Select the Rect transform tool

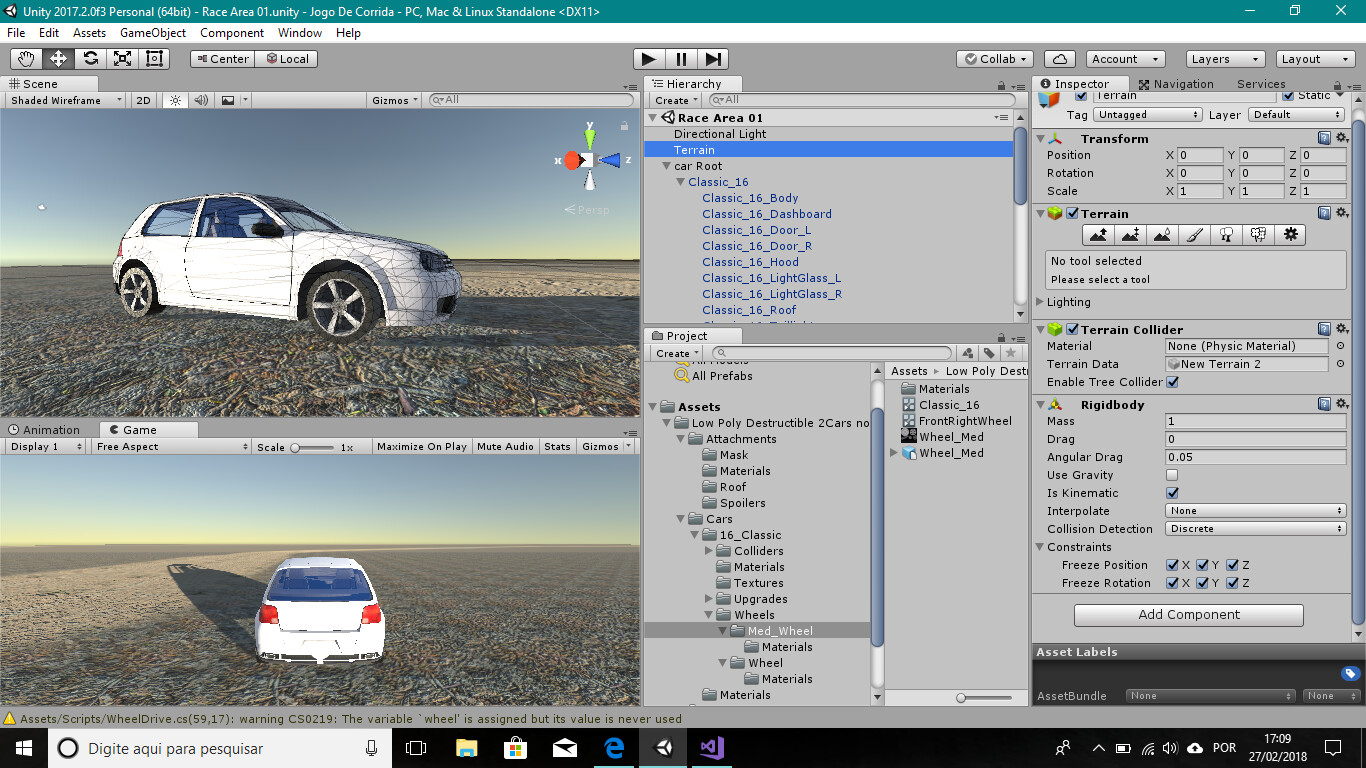(152, 58)
